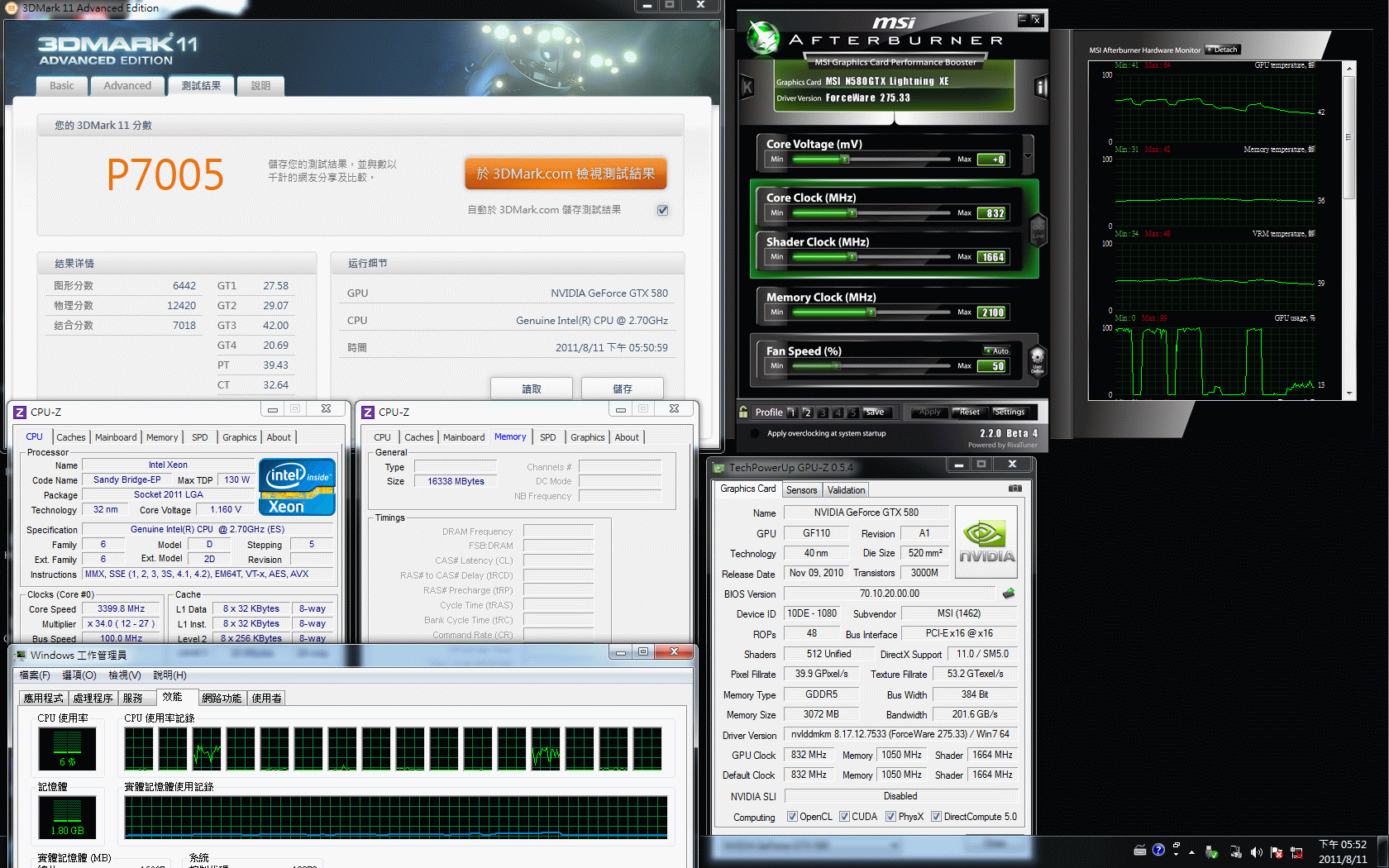
Task: Click the 讀取 button in 3DMark
Action: 532,389
